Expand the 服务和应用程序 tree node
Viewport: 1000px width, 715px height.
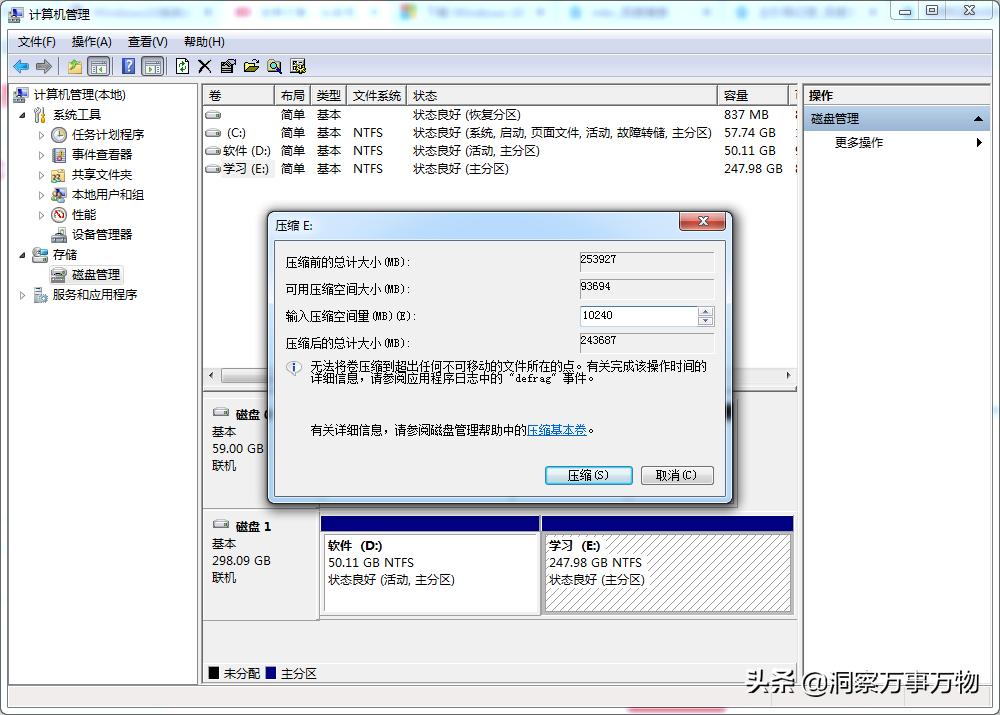21,294
